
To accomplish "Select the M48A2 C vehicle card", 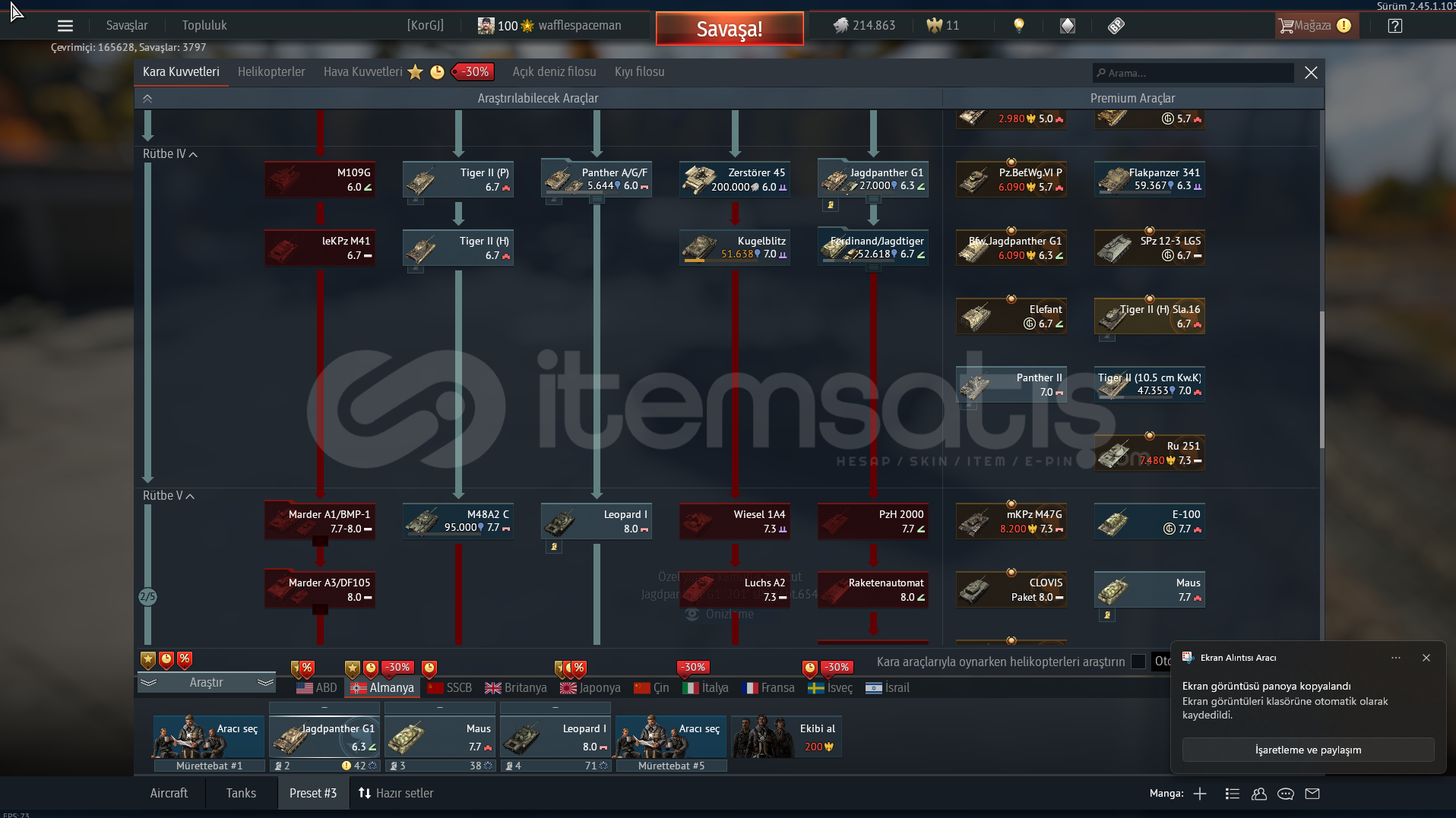I will tap(458, 521).
